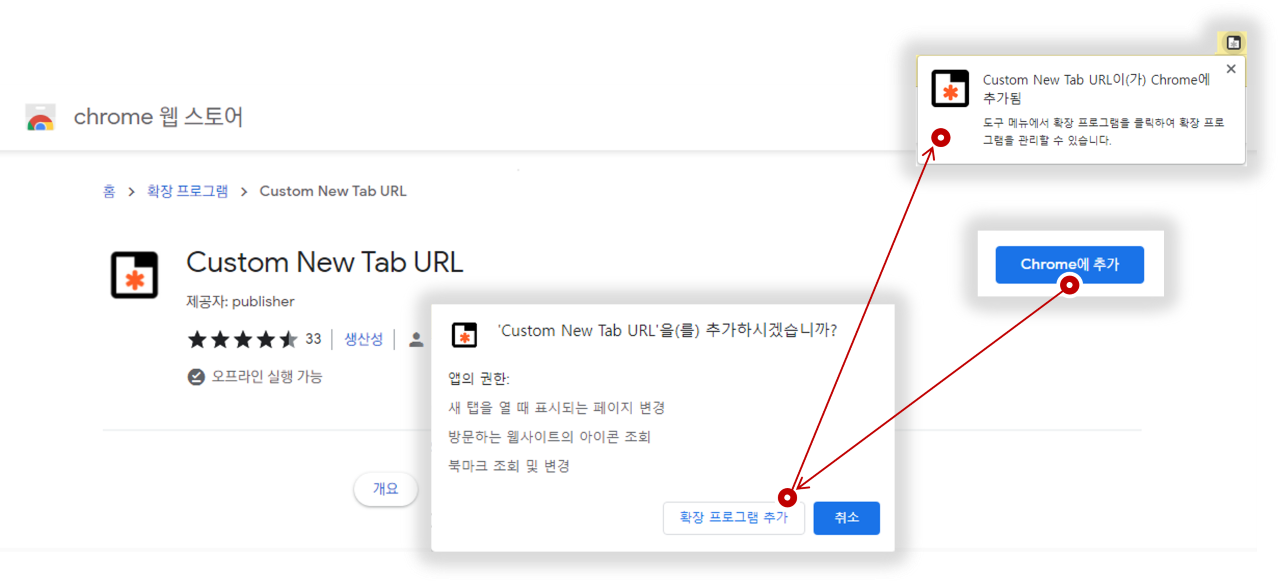
Task: Click the 'Custom New Tab URL' breadcrumb text
Action: pyautogui.click(x=333, y=191)
